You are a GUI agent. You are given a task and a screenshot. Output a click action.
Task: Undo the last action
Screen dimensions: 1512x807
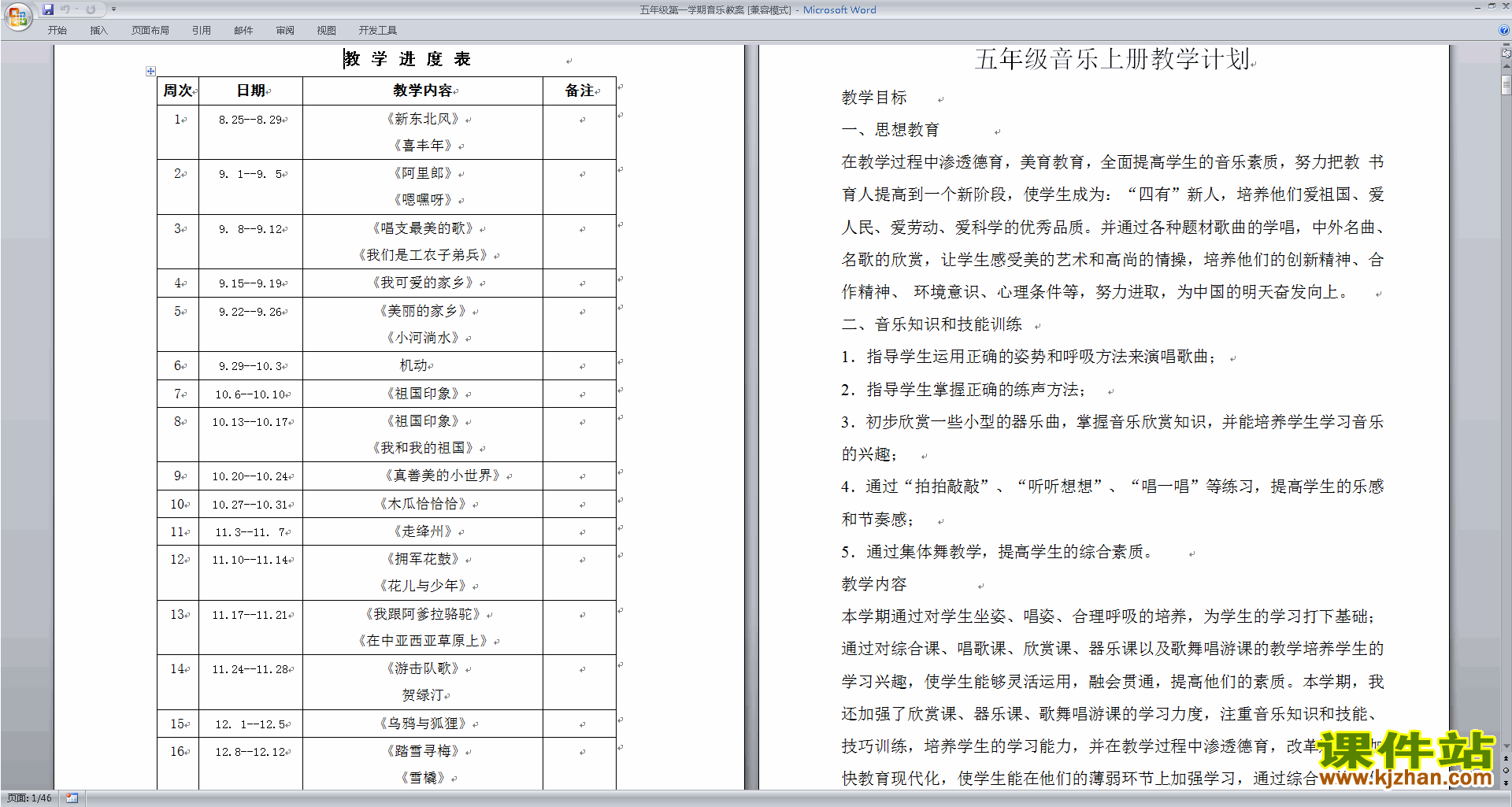65,9
